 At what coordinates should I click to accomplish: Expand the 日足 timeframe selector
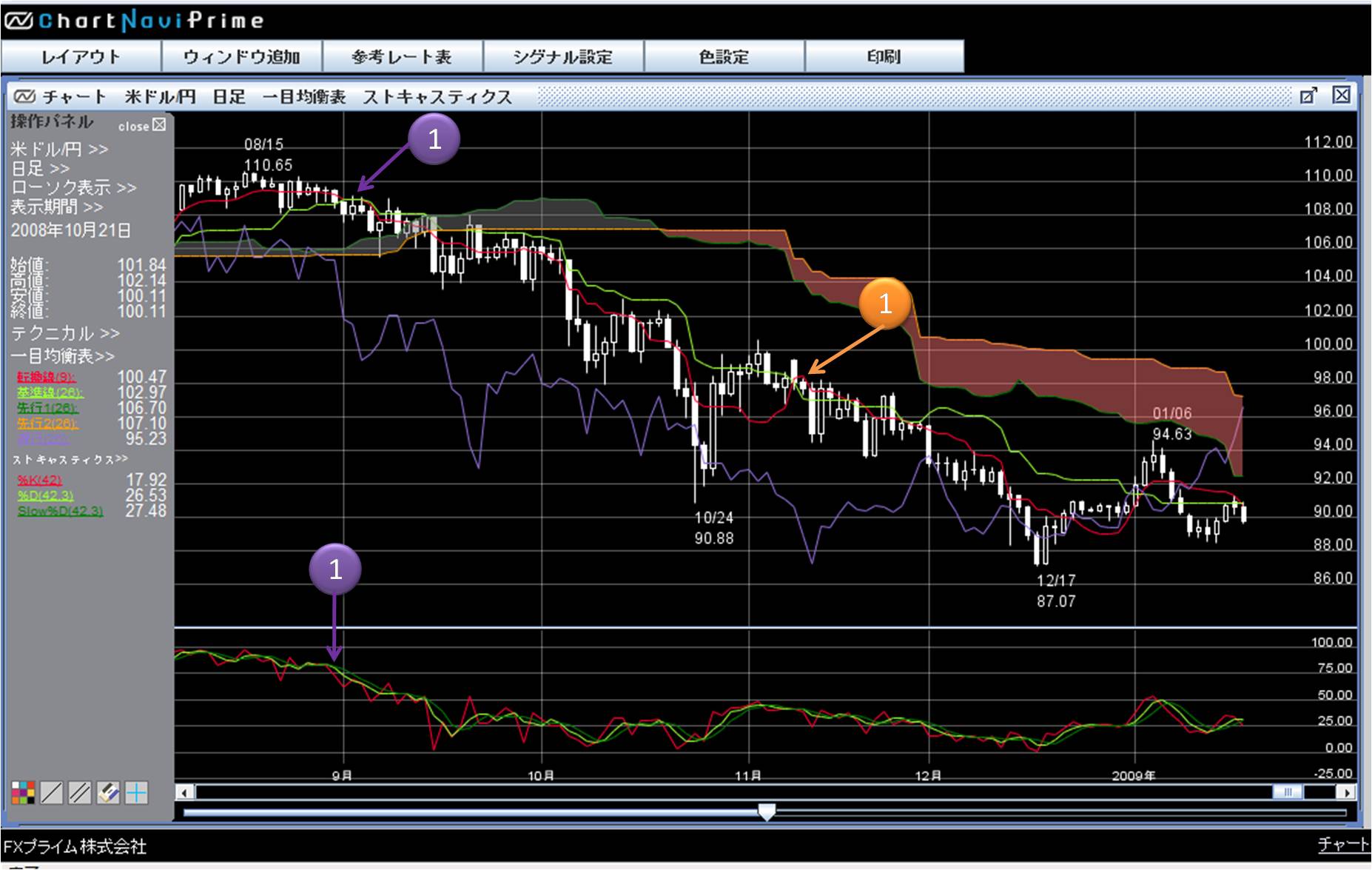(x=40, y=168)
